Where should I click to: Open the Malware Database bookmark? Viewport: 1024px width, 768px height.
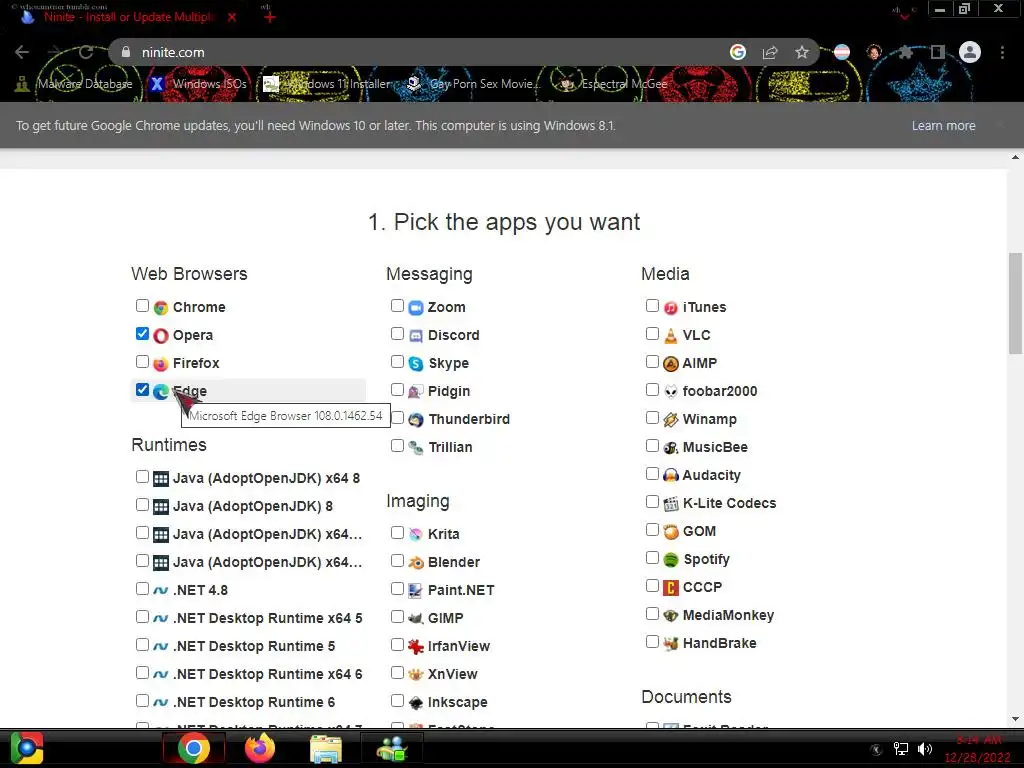(74, 84)
